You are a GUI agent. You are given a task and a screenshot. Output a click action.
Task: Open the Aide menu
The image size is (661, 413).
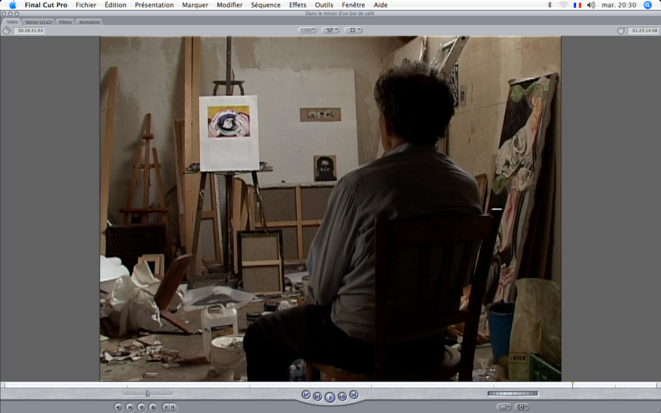point(380,5)
